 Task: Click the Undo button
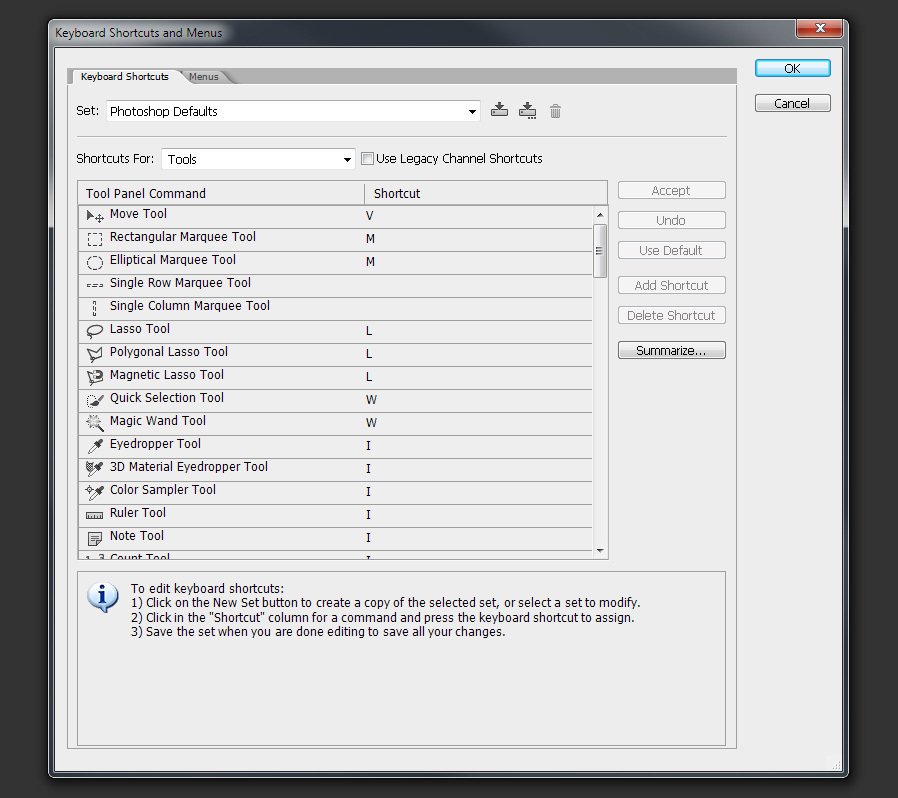672,221
